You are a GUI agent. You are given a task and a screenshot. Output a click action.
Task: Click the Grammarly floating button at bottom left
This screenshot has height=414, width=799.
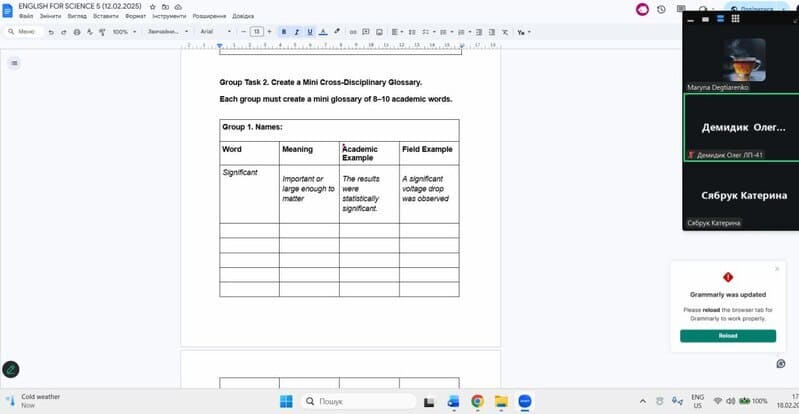coord(11,369)
